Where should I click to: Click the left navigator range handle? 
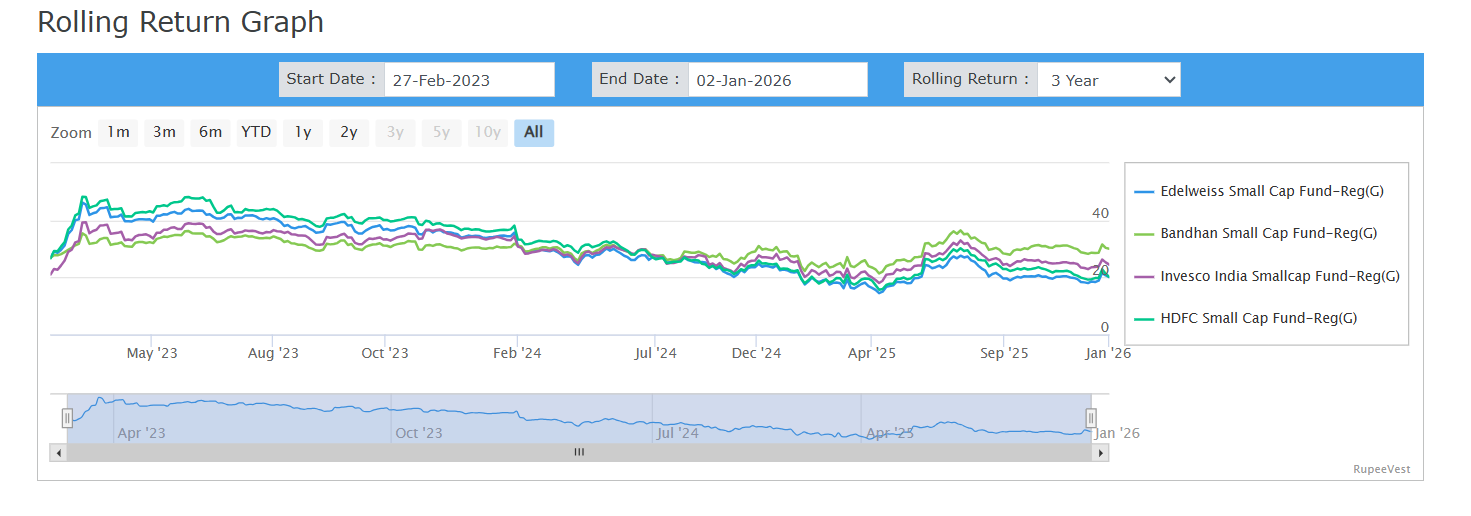[x=67, y=418]
